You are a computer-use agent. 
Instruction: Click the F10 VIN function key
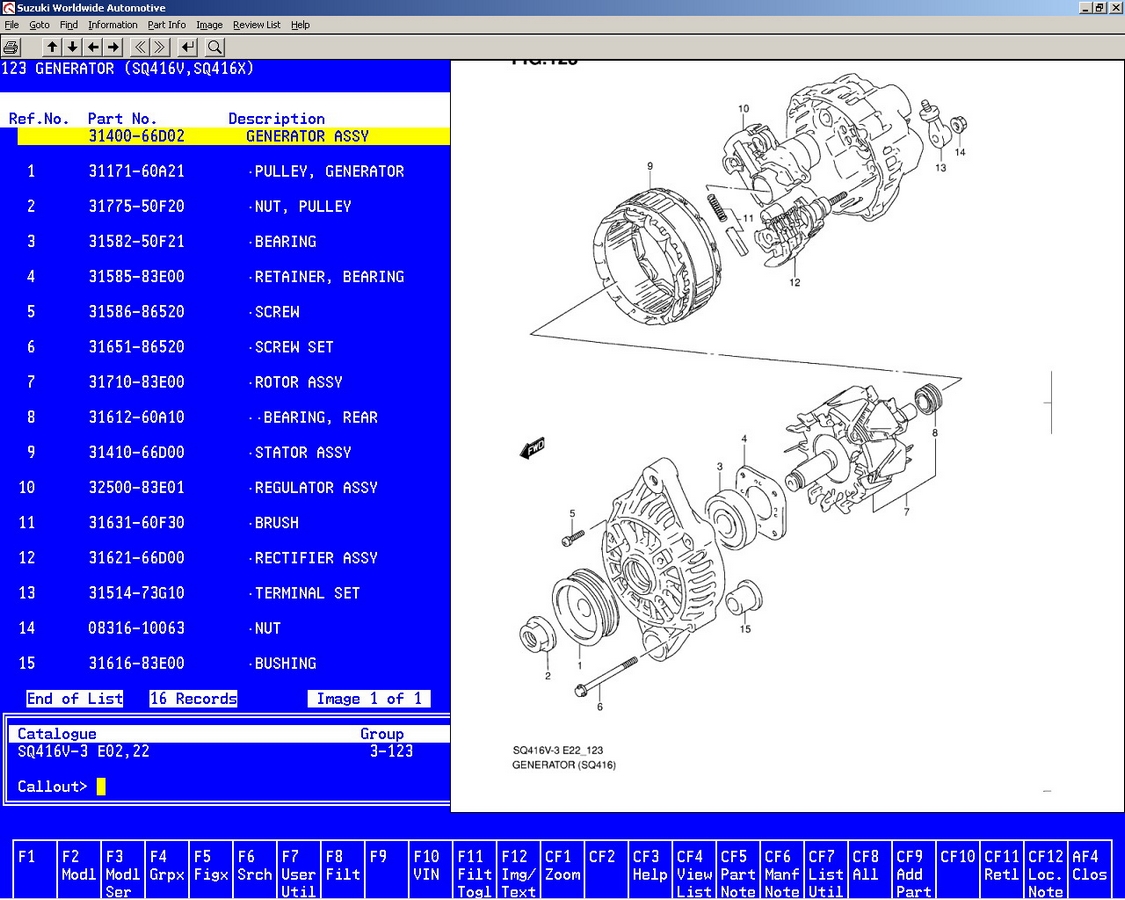point(430,869)
